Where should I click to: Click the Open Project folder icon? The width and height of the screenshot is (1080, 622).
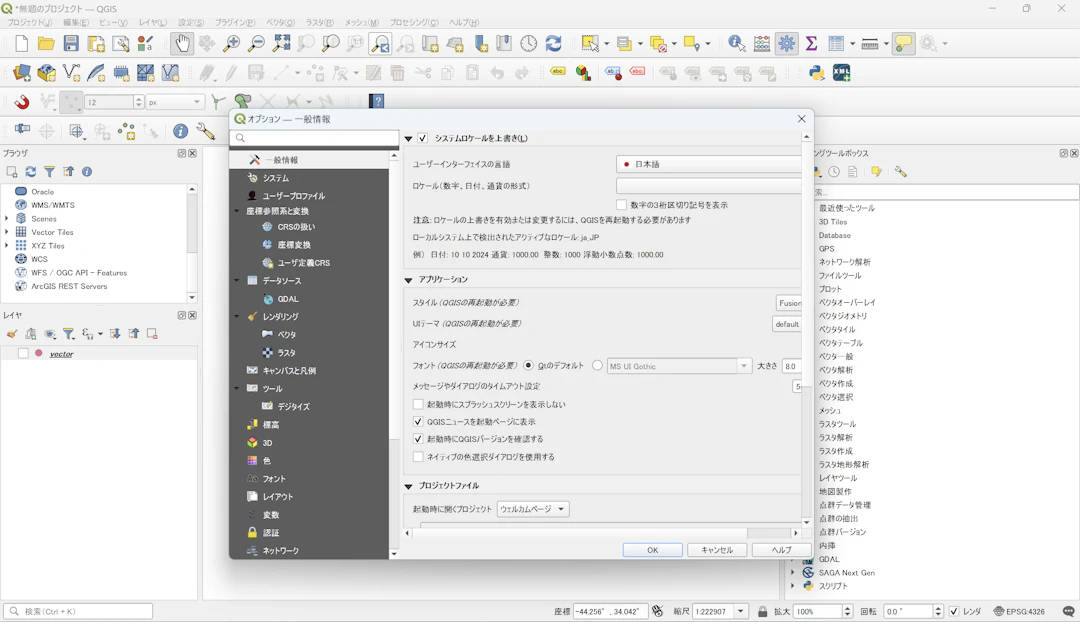click(46, 43)
